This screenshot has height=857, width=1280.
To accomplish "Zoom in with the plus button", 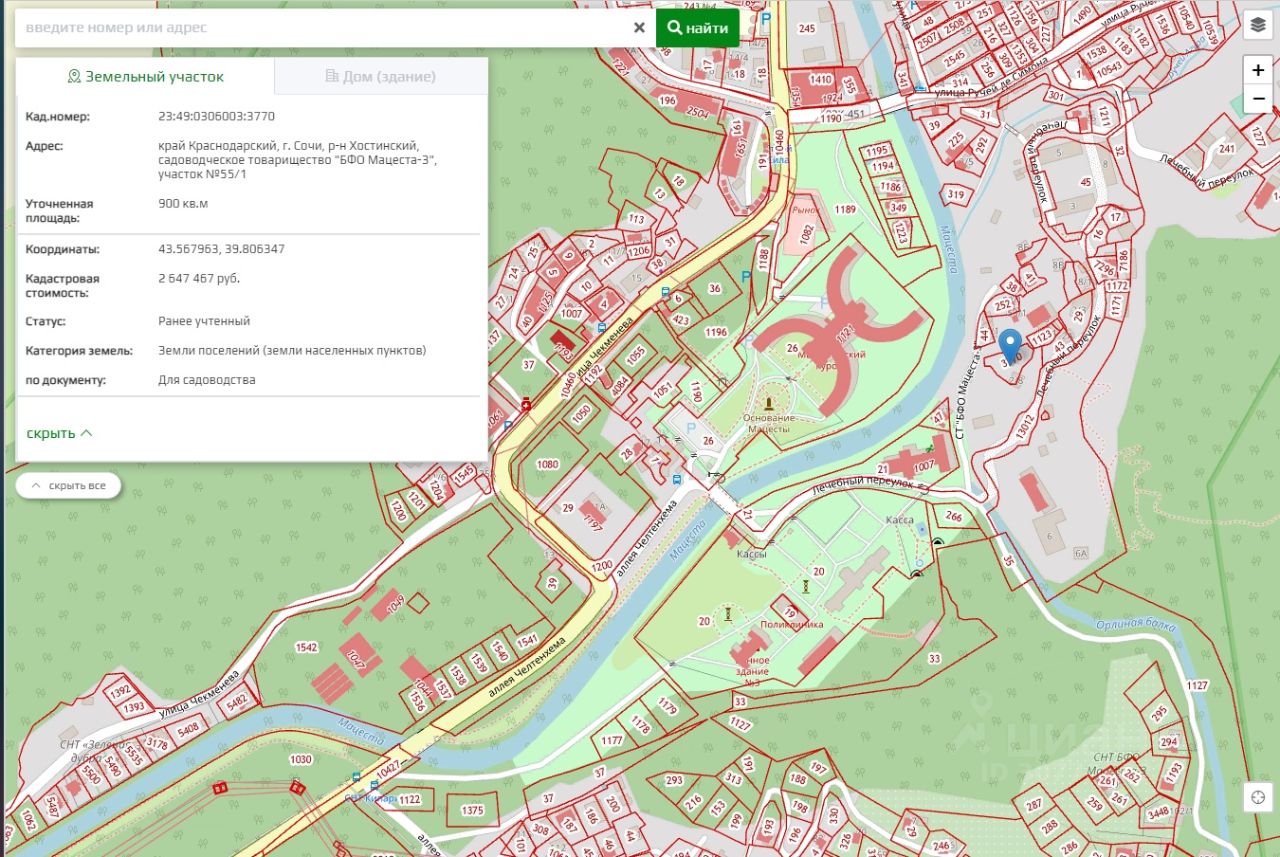I will (x=1257, y=70).
